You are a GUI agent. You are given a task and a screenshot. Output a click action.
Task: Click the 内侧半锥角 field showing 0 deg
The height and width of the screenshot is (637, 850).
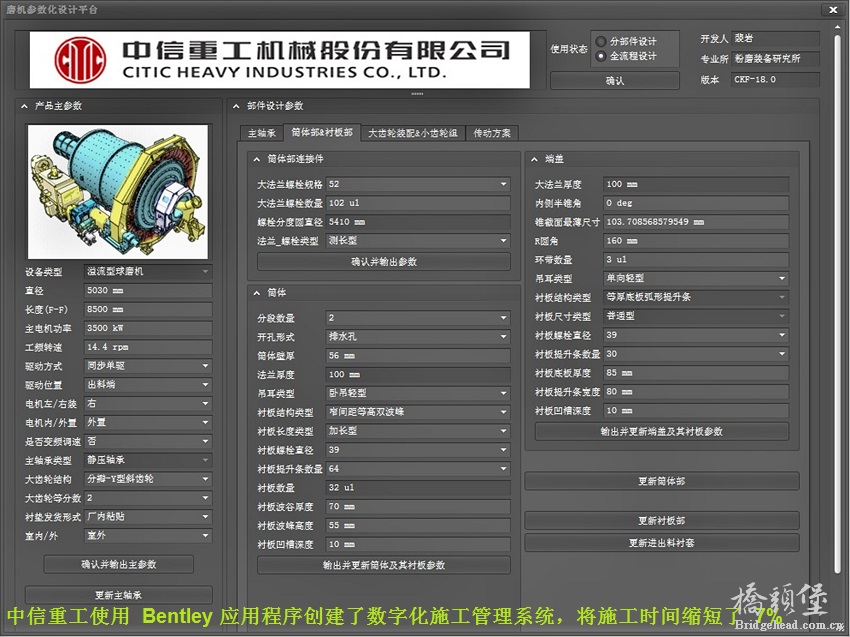coord(696,203)
